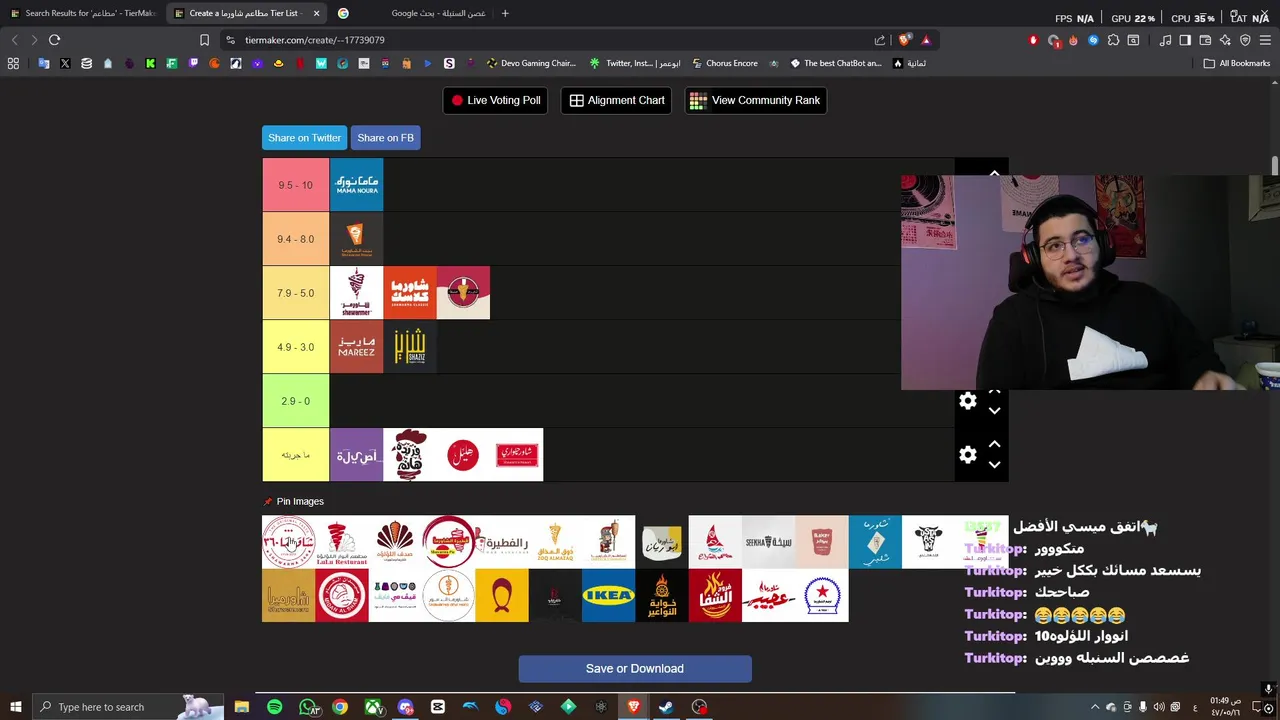Screen dimensions: 1280x720
Task: Open the Live Voting Poll
Action: (495, 100)
